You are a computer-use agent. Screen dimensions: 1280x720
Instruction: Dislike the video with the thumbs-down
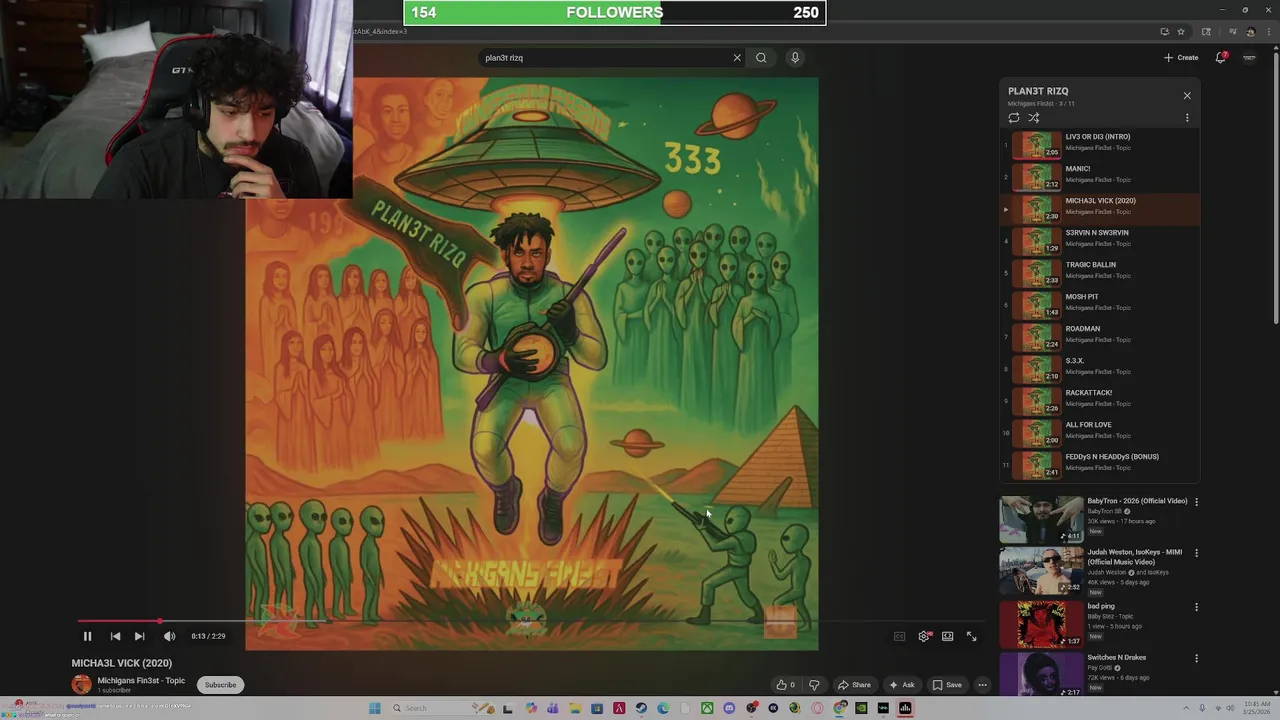tap(814, 685)
